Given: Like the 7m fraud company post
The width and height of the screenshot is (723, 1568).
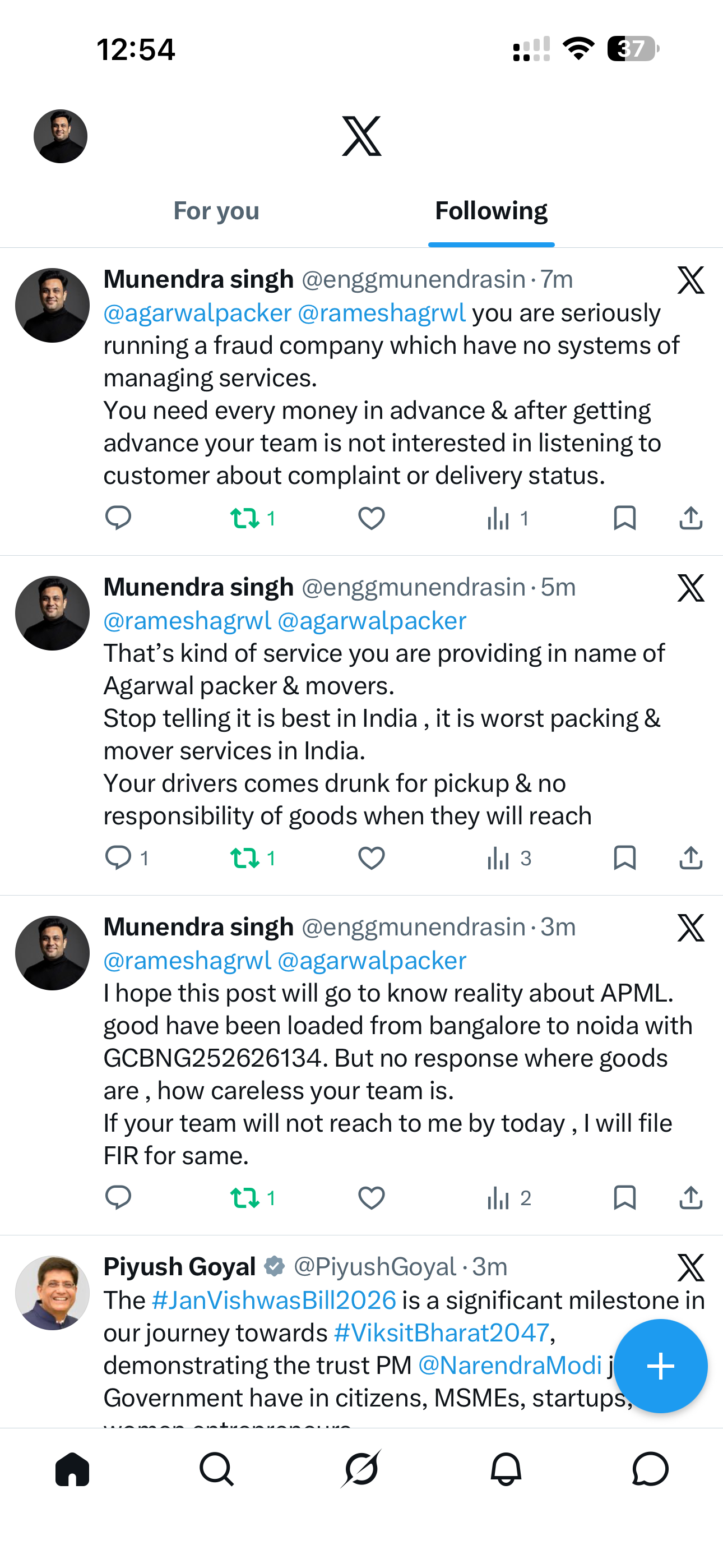Looking at the screenshot, I should [x=371, y=519].
